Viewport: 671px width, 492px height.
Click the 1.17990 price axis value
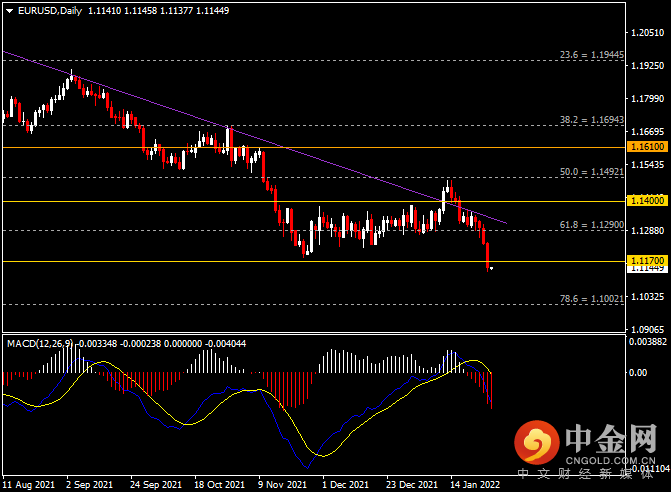pos(648,99)
